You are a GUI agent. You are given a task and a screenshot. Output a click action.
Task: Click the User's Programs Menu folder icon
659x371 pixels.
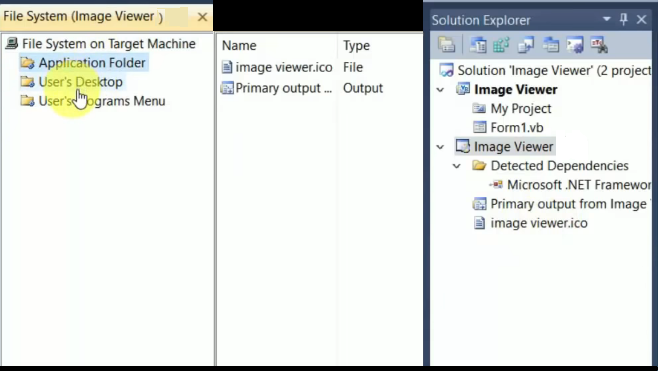coord(27,101)
